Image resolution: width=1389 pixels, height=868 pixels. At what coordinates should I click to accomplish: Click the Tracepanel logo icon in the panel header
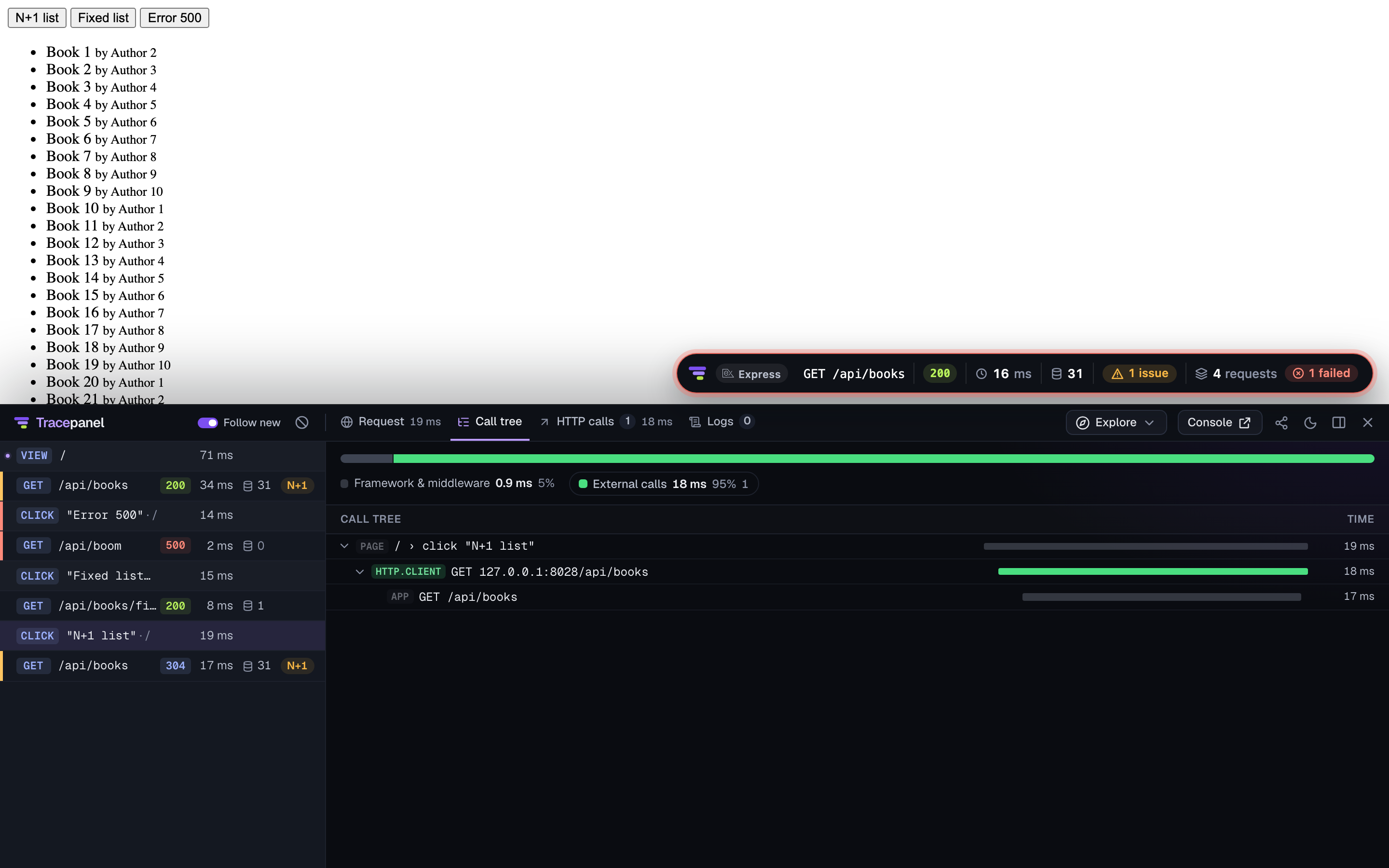(22, 422)
